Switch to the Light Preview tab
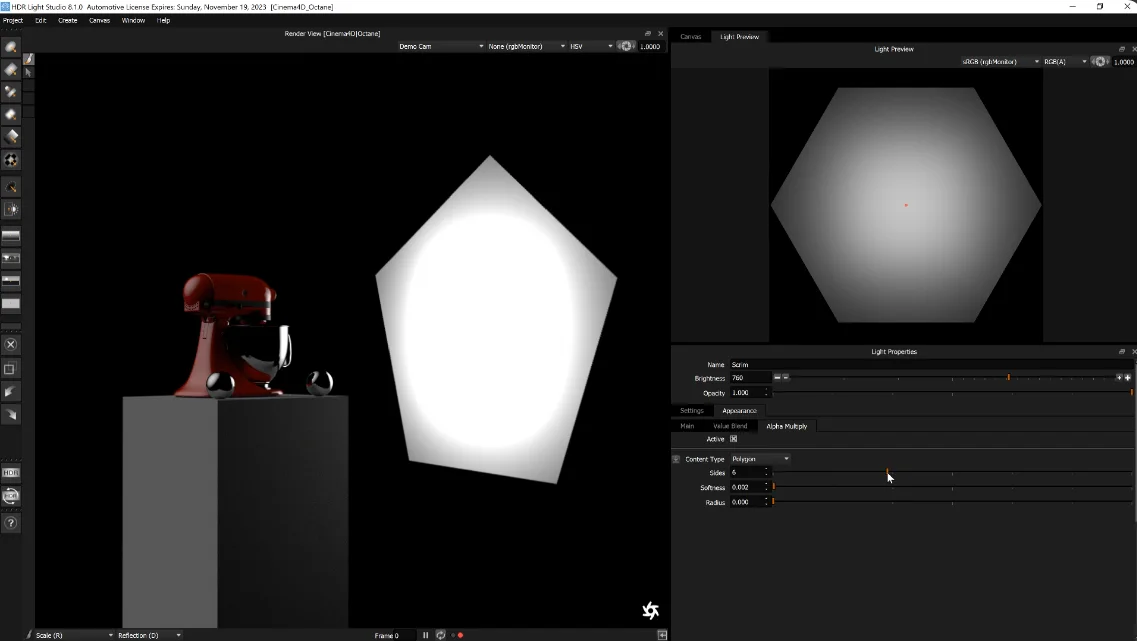Image resolution: width=1137 pixels, height=641 pixels. [739, 36]
